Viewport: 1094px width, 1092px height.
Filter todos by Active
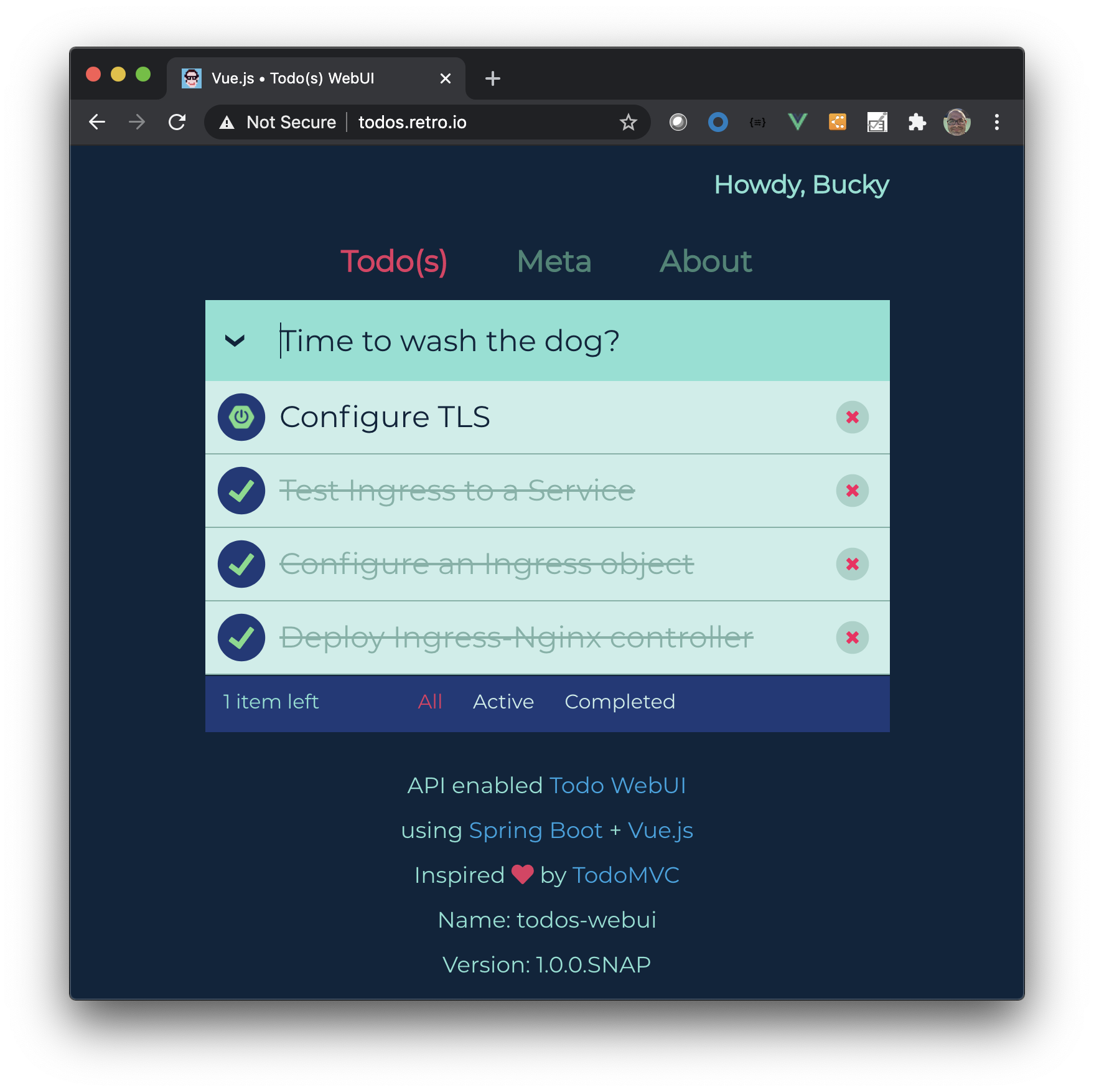[x=503, y=702]
